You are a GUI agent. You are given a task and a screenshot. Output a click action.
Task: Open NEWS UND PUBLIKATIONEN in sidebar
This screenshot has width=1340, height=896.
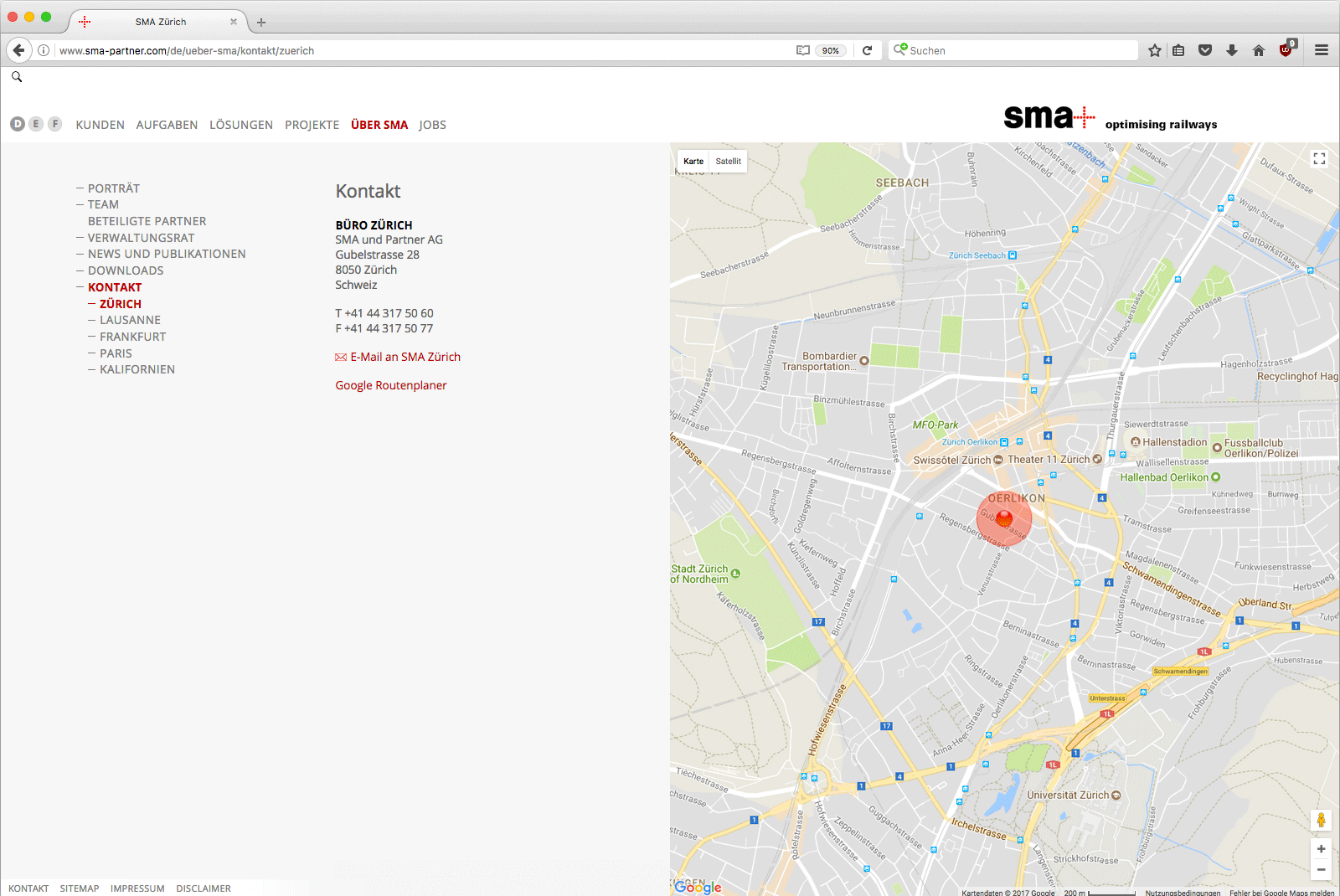point(167,254)
